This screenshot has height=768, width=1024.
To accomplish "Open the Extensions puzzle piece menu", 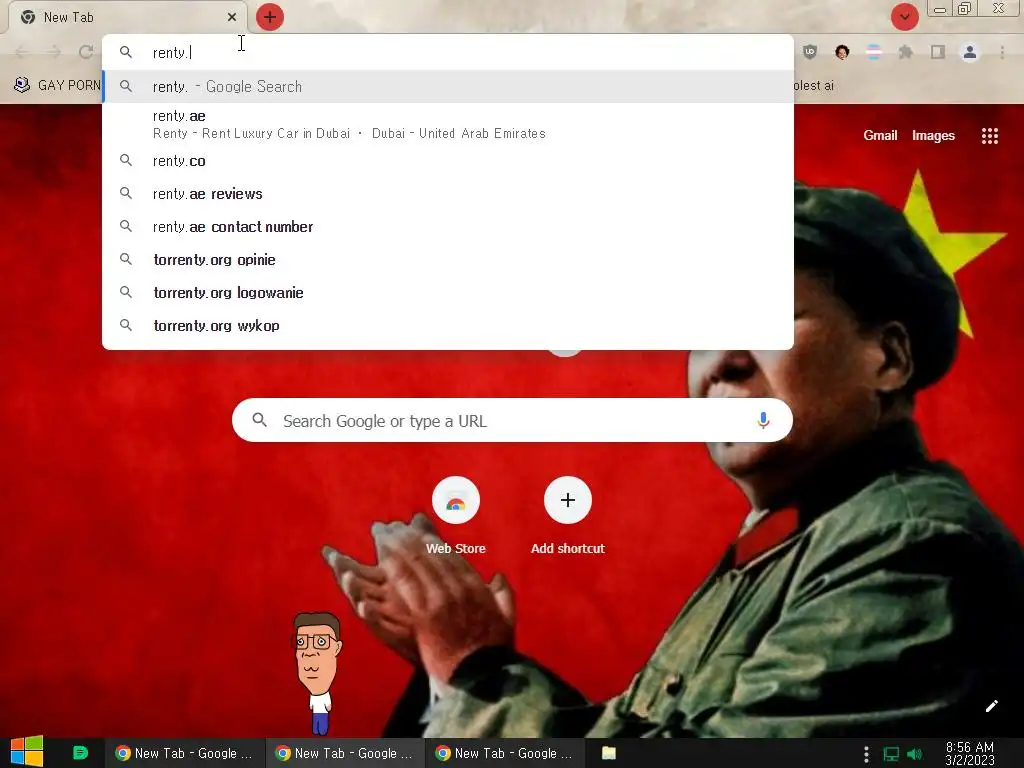I will pos(906,52).
